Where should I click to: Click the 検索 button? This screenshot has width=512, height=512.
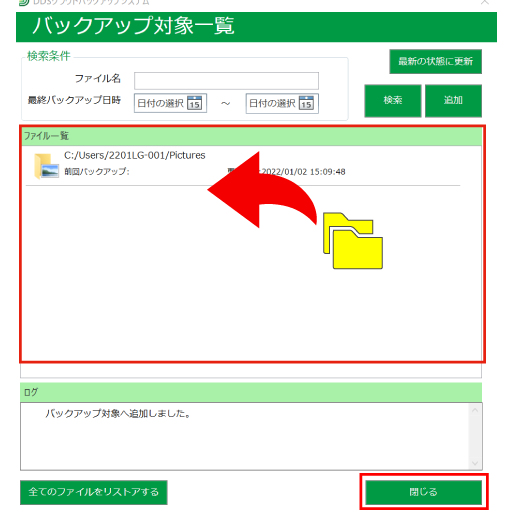(393, 100)
